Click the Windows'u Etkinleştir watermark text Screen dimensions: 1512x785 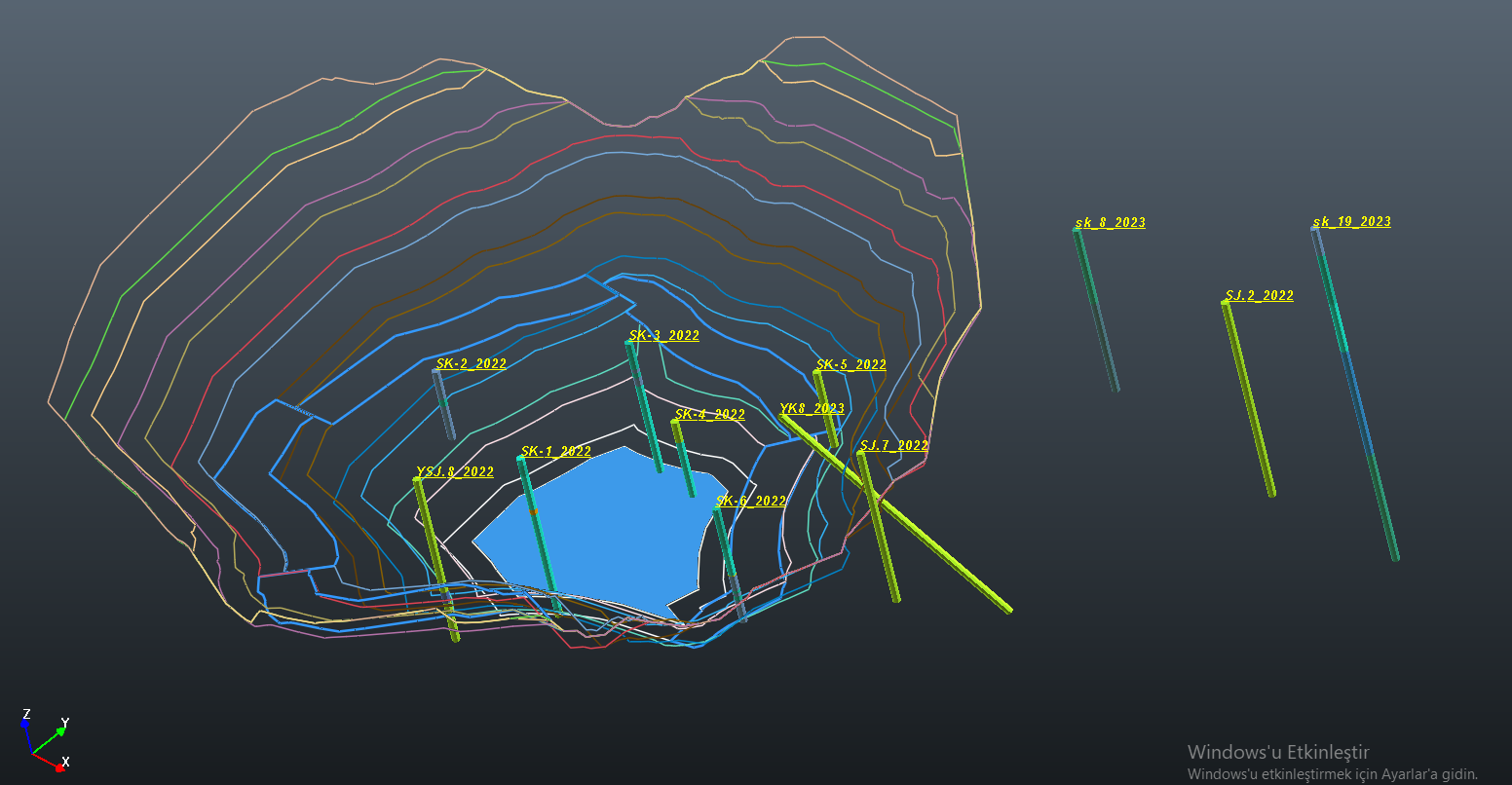[x=1278, y=752]
